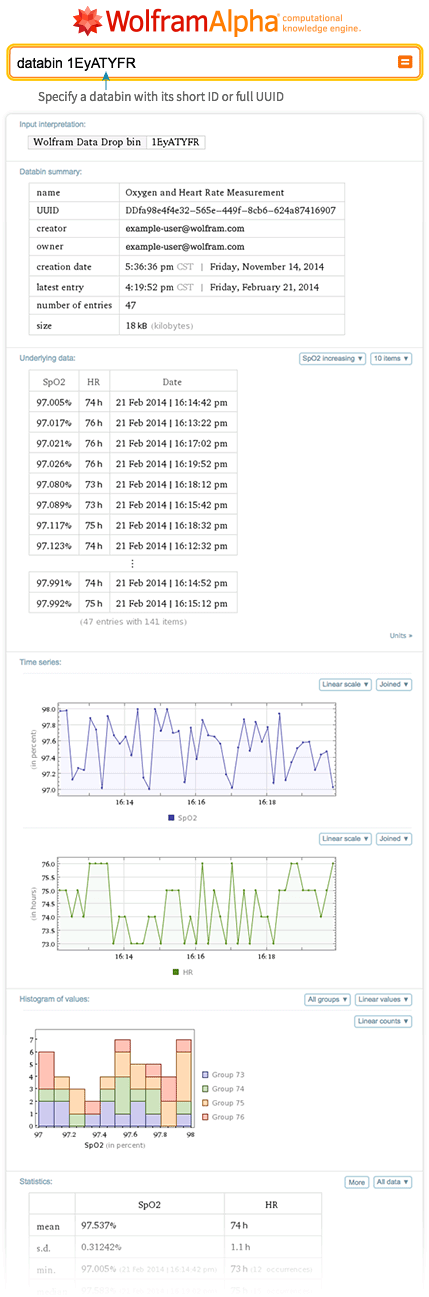Screen dimensions: 429x1297
Task: Click the Wolfram Alpha star logo
Action: click(88, 19)
